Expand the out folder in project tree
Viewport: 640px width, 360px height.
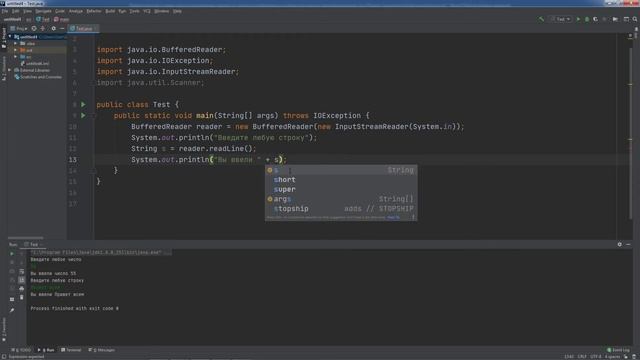tap(16, 50)
